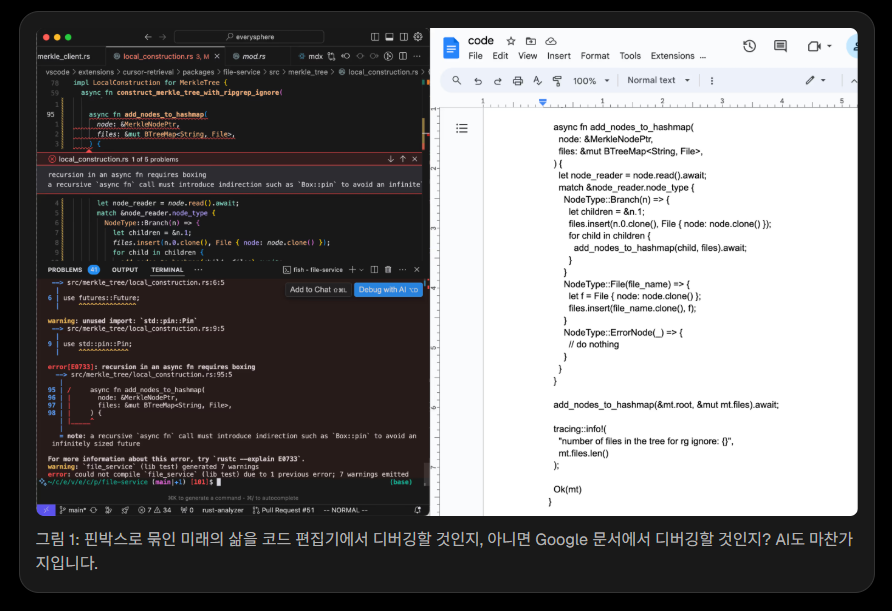The width and height of the screenshot is (892, 611).
Task: Click the Docs search magnifier tool
Action: 457,81
